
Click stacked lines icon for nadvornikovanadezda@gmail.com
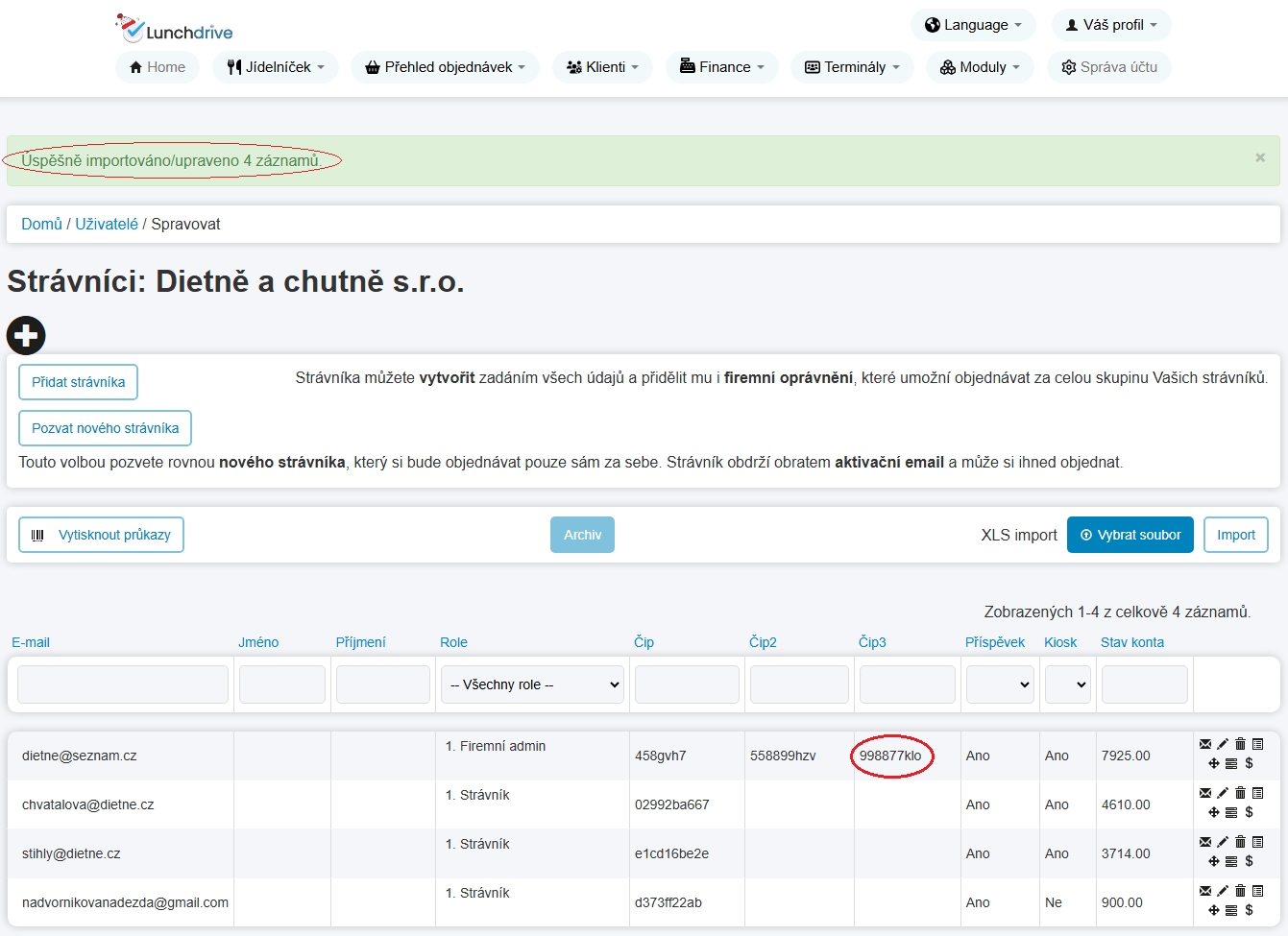tap(1231, 910)
